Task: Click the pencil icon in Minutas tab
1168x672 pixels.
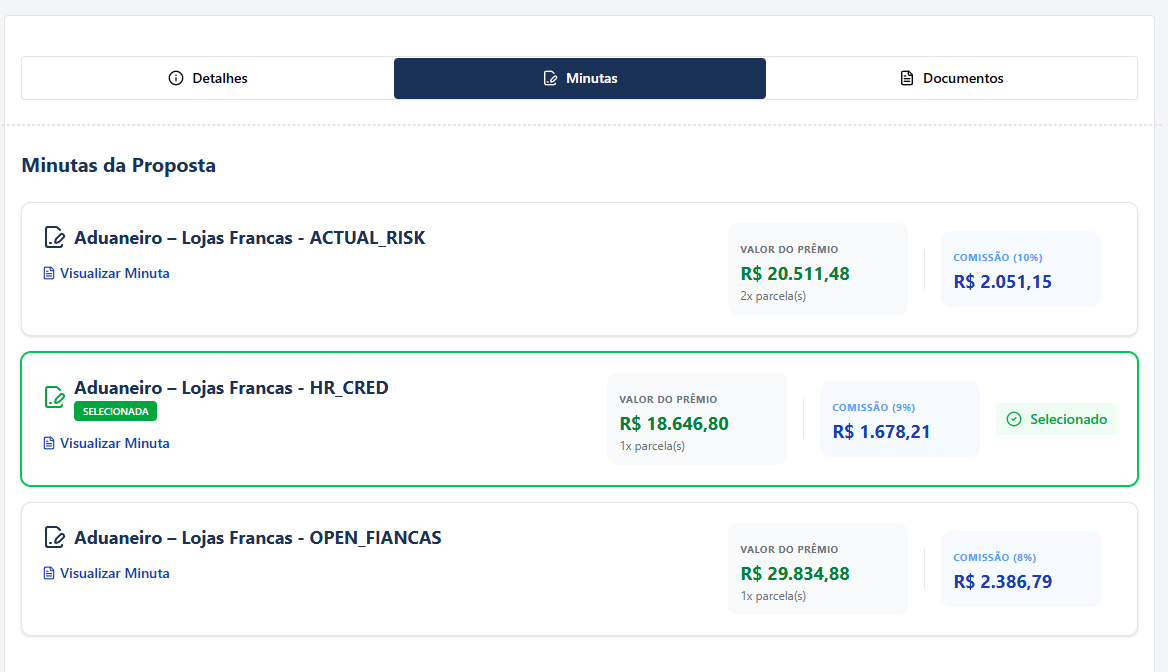Action: point(550,78)
